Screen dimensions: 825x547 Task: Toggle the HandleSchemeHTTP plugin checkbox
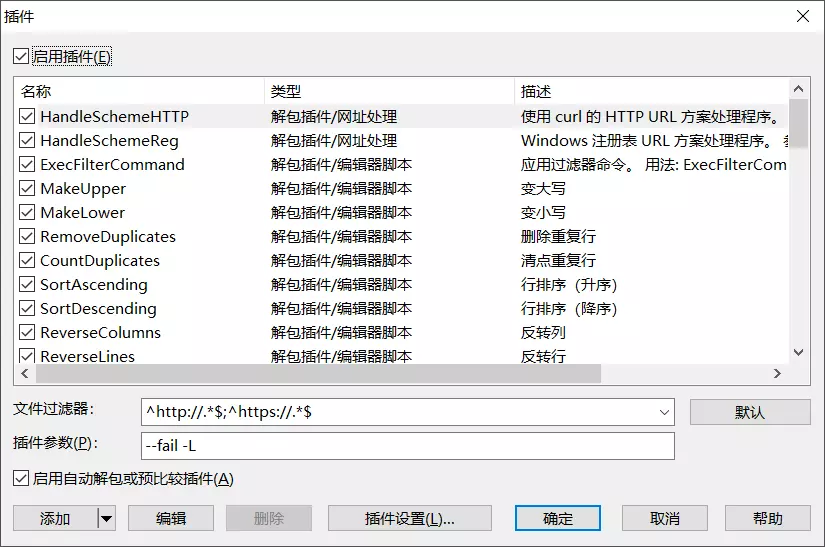pyautogui.click(x=27, y=117)
